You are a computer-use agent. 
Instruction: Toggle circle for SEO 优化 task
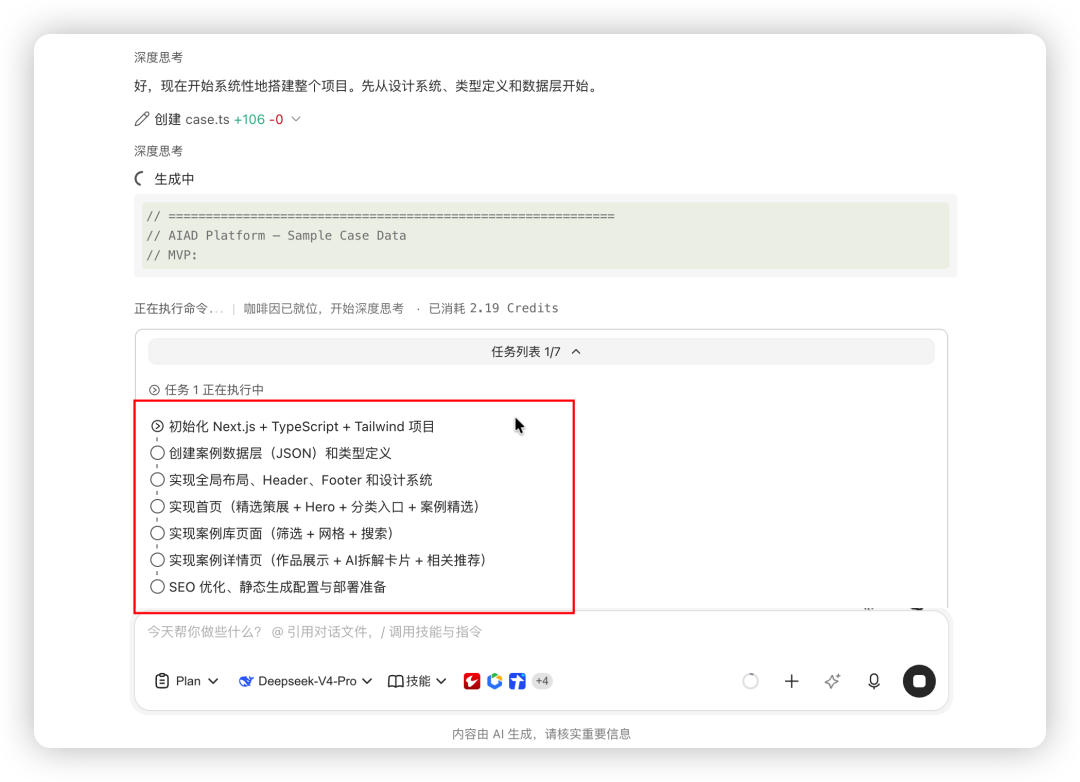pyautogui.click(x=157, y=587)
